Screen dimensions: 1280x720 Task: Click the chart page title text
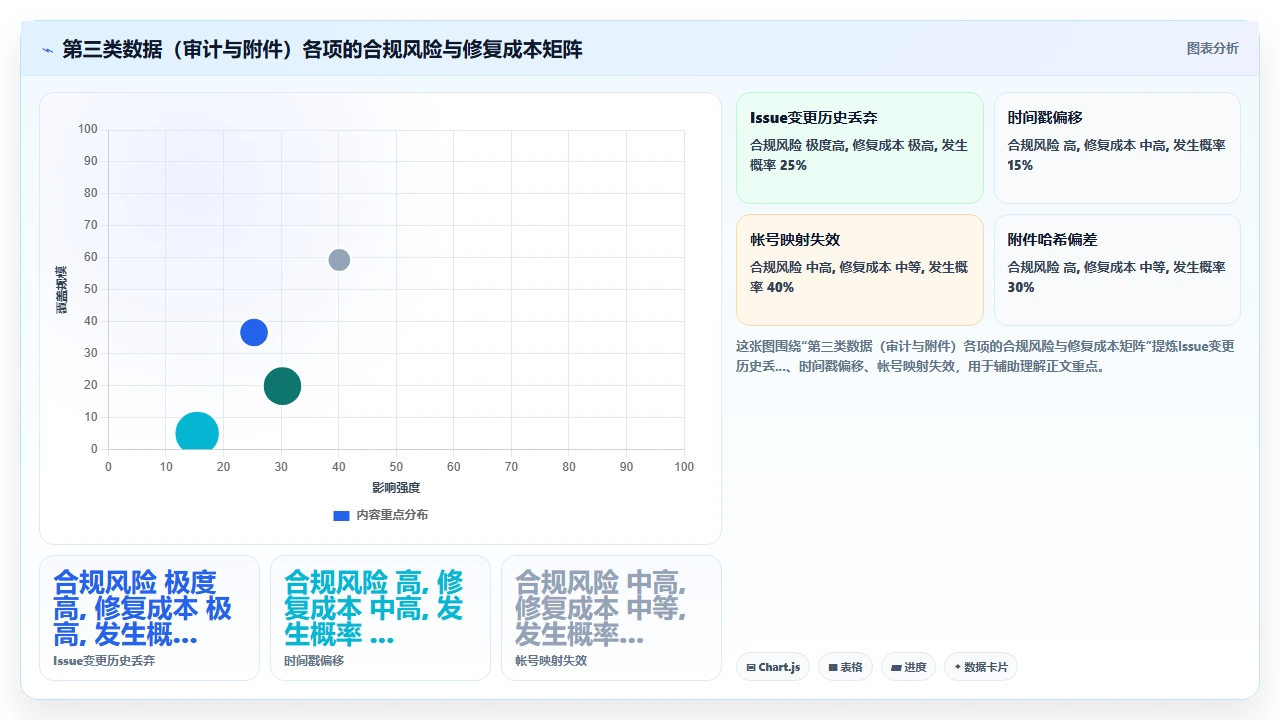pyautogui.click(x=322, y=50)
